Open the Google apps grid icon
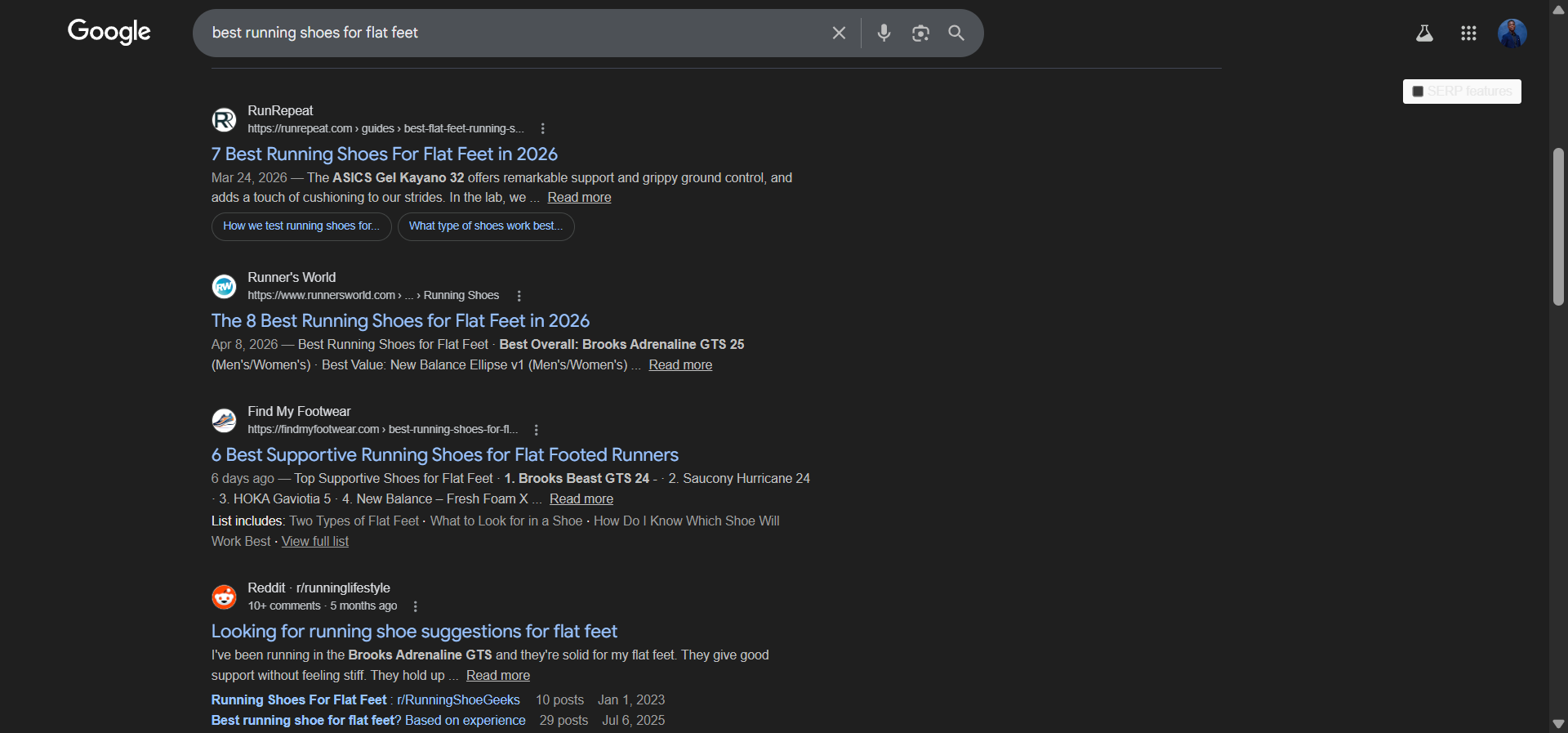 (x=1468, y=33)
